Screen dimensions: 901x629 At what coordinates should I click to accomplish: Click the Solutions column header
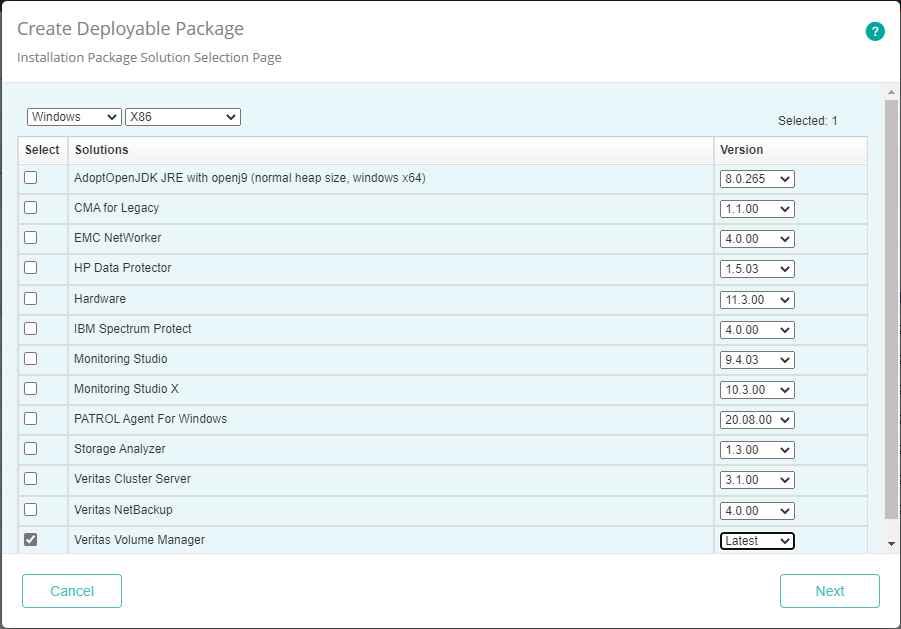coord(100,149)
